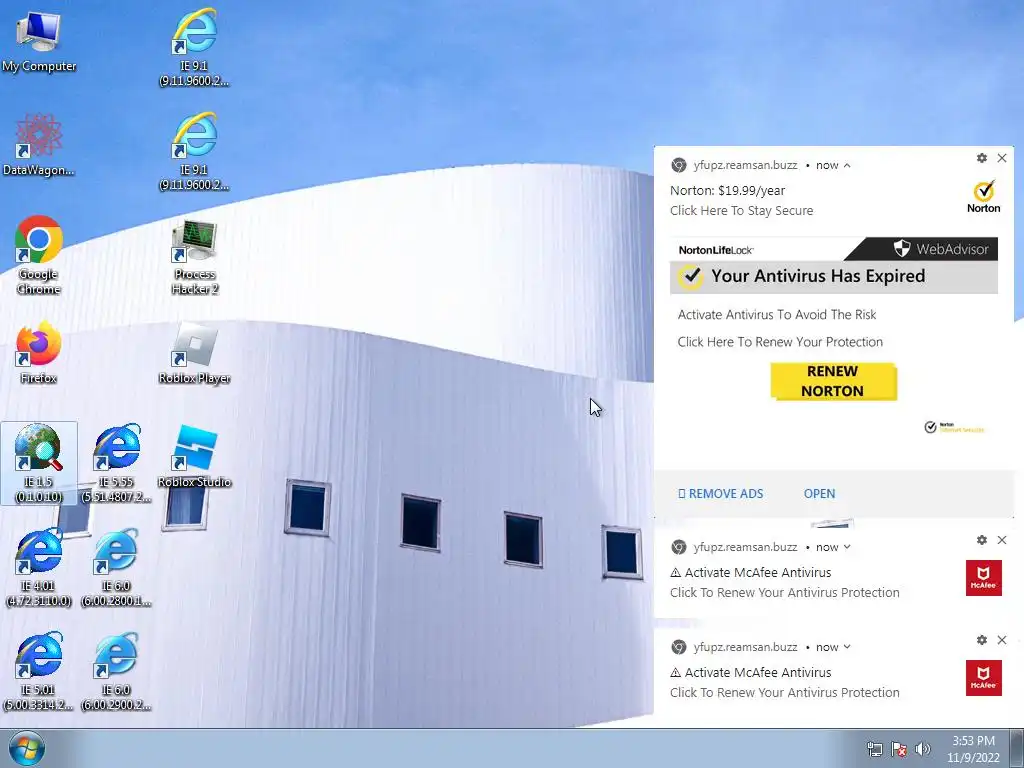This screenshot has height=768, width=1024.
Task: Click the NortonLifeLock logo
Action: (x=716, y=250)
